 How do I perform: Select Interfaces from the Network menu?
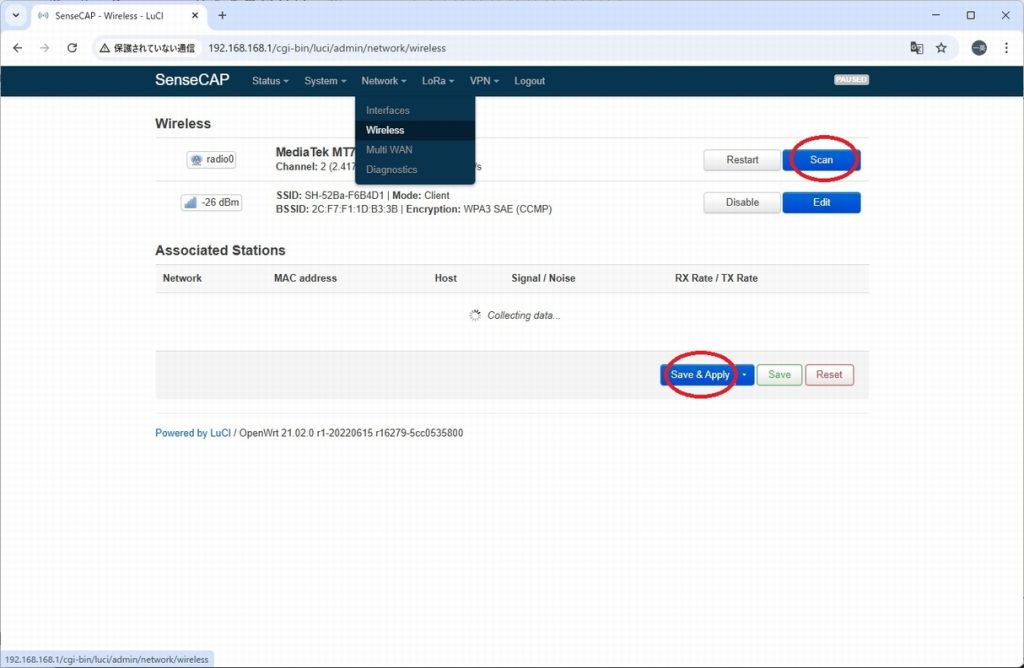(x=388, y=110)
